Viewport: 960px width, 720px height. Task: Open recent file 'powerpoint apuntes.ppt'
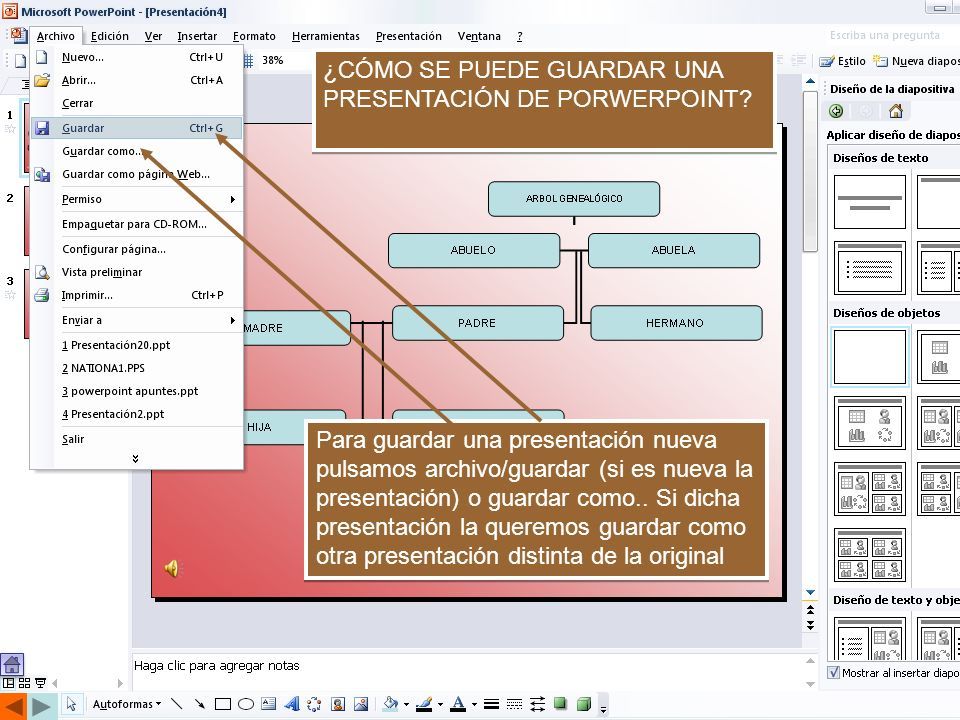(x=137, y=391)
